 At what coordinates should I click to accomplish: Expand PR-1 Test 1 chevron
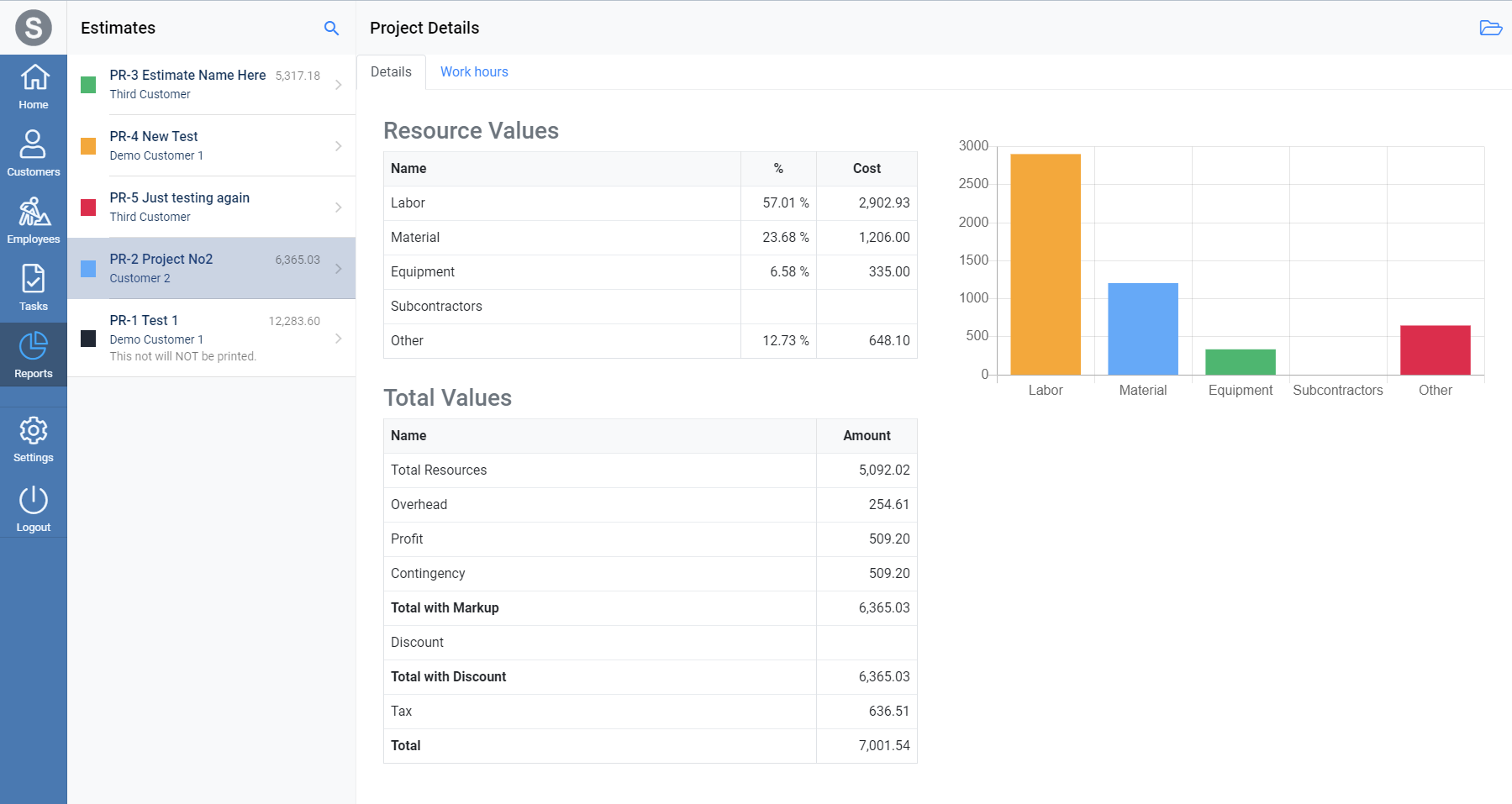[x=339, y=339]
